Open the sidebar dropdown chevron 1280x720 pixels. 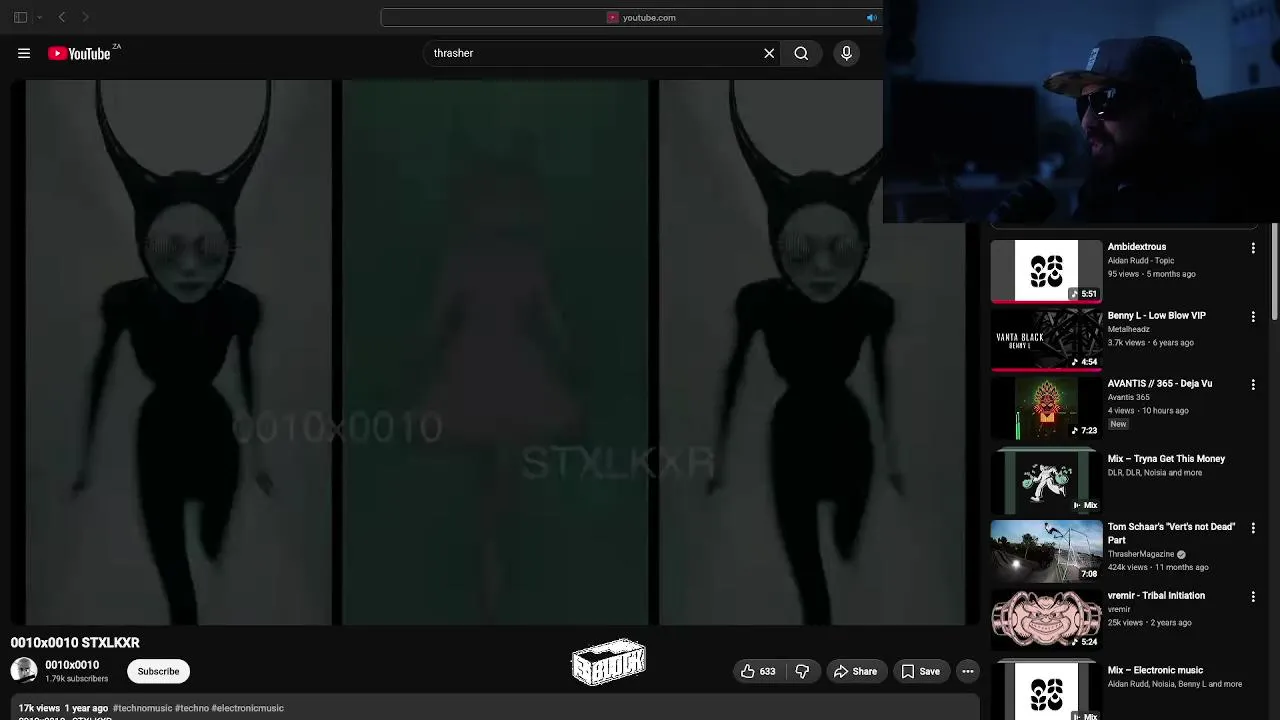point(39,17)
